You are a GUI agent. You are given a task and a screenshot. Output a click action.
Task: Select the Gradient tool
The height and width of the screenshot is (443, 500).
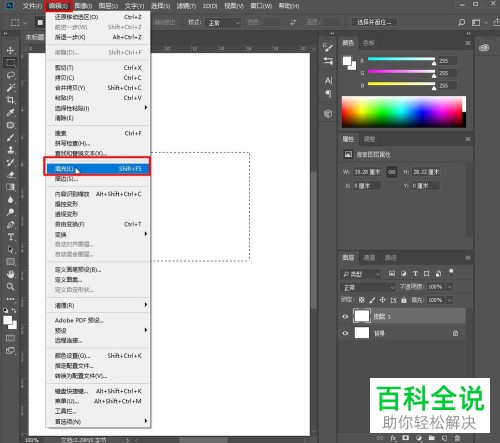coord(10,187)
